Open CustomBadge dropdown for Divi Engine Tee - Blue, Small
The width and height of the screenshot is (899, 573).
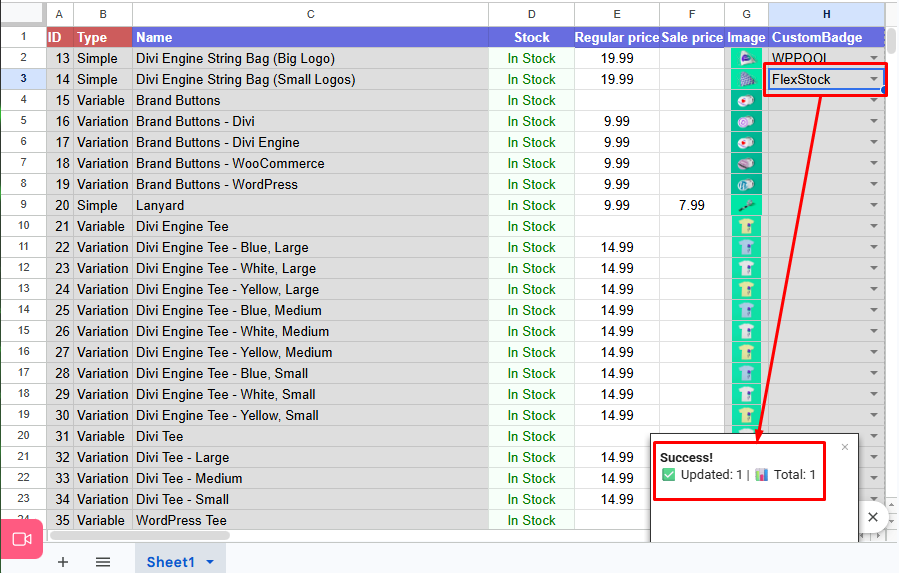pyautogui.click(x=874, y=373)
